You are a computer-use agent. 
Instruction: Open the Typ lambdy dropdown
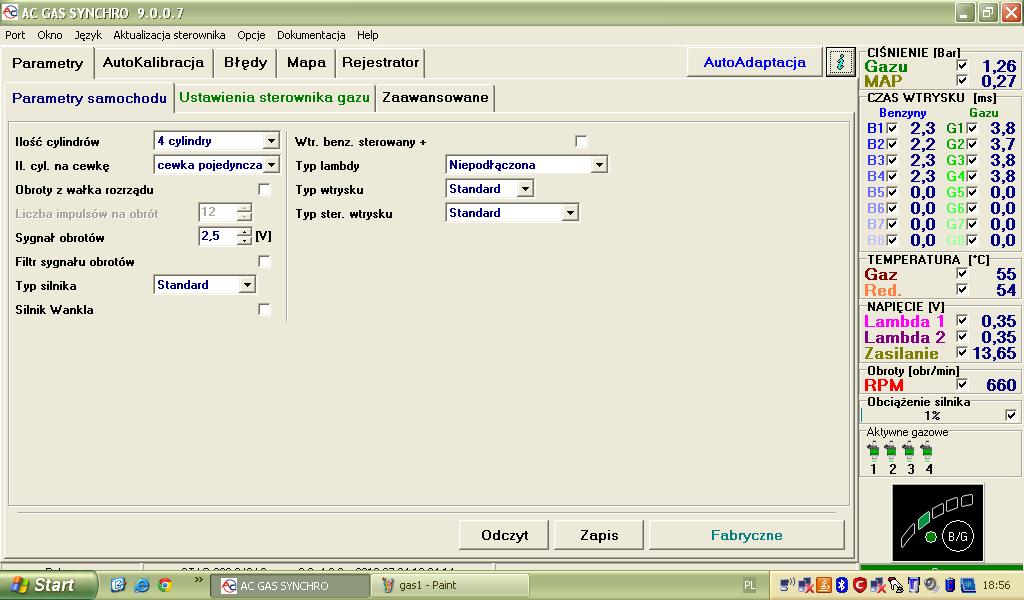coord(599,166)
